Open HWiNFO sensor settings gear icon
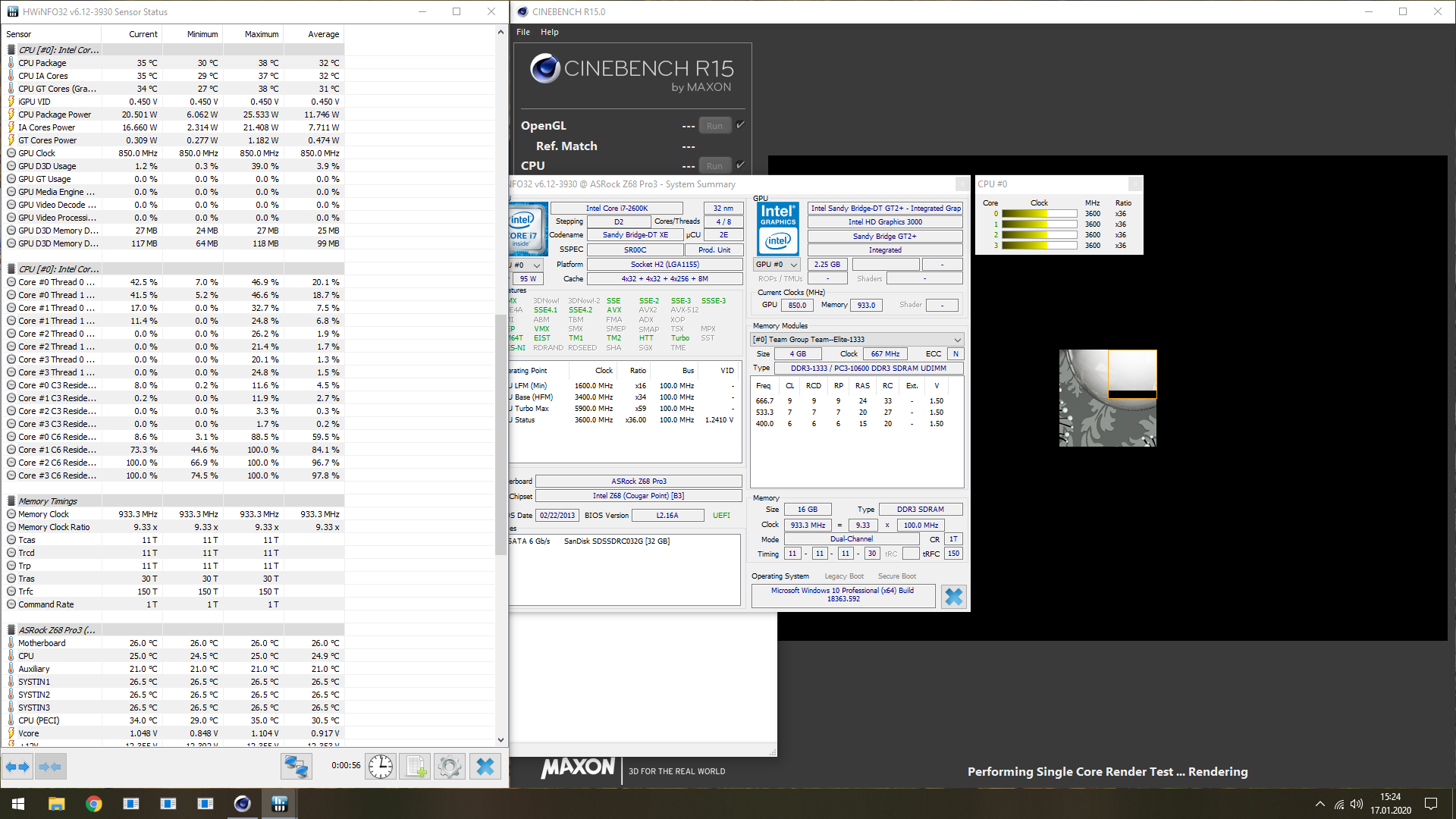Screen dimensions: 1456x819 [x=450, y=767]
